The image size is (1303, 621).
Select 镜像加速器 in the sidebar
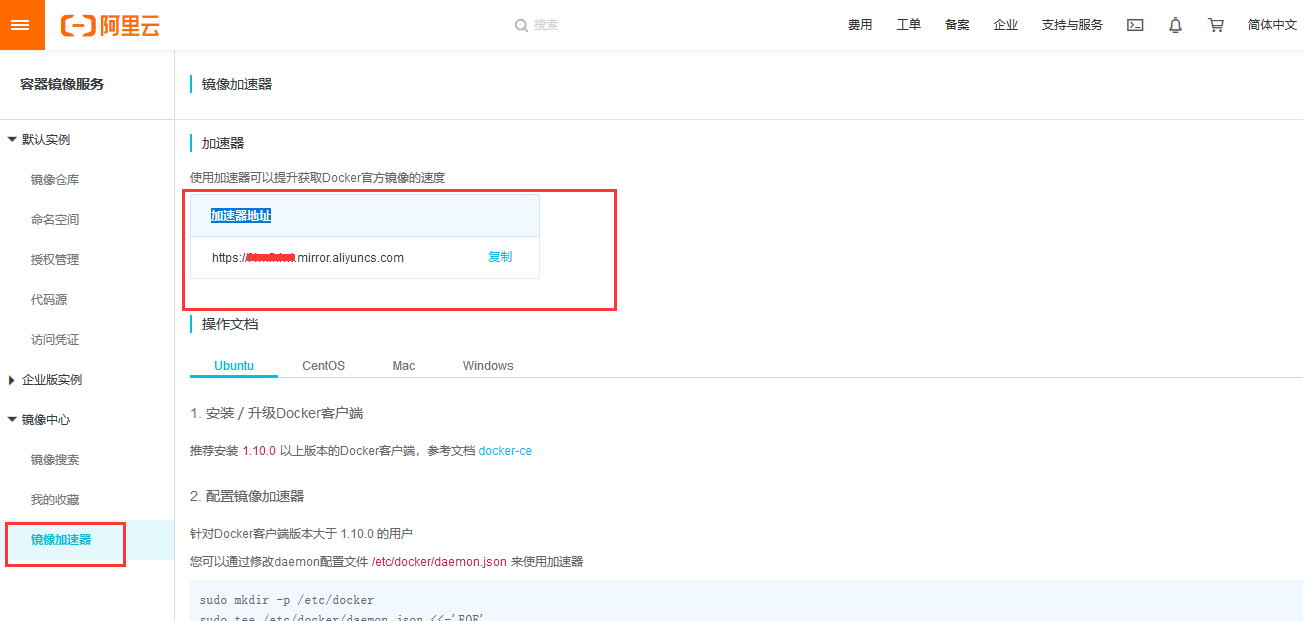click(61, 540)
